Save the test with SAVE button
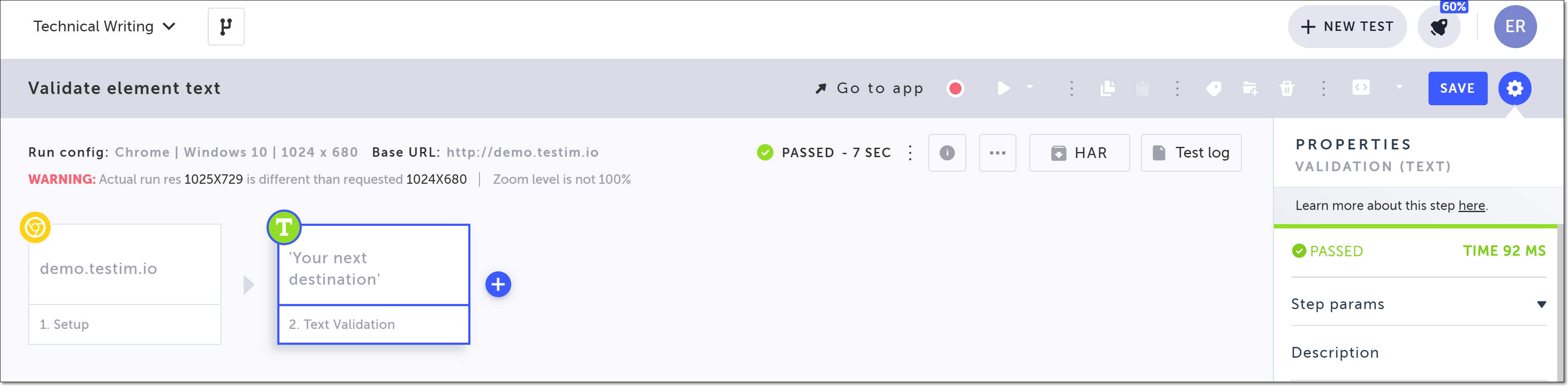The width and height of the screenshot is (1568, 386). click(x=1457, y=88)
